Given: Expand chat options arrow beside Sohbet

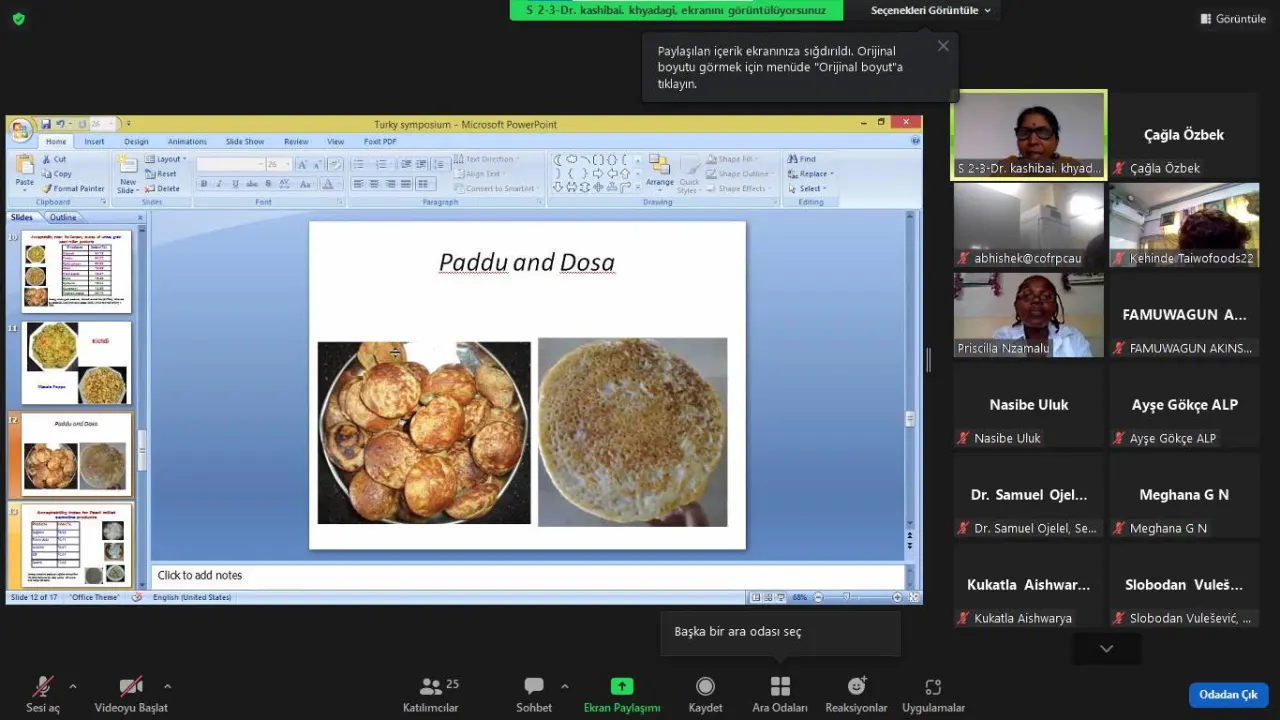Looking at the screenshot, I should point(565,686).
